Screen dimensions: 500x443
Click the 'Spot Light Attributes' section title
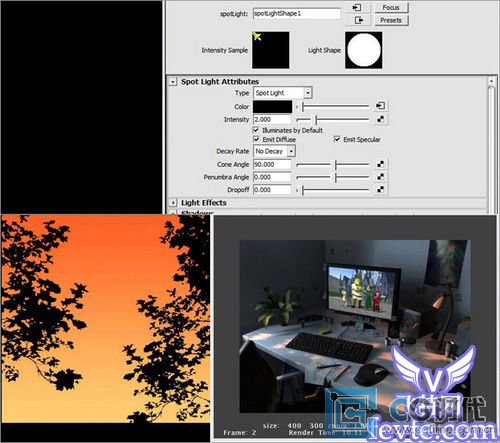pyautogui.click(x=220, y=82)
